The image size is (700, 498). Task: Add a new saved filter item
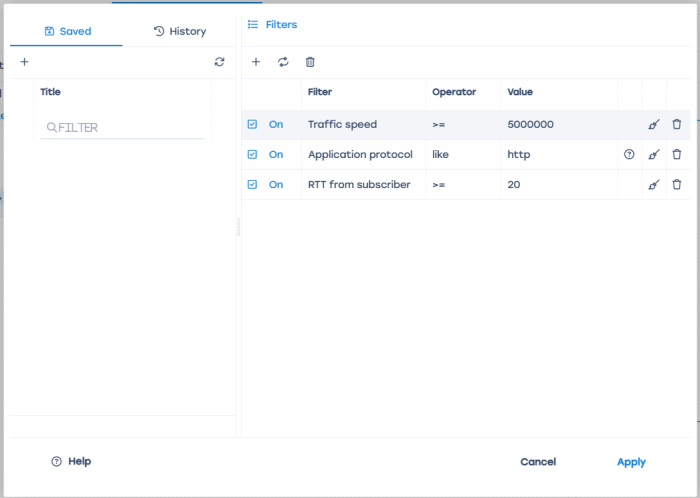24,62
